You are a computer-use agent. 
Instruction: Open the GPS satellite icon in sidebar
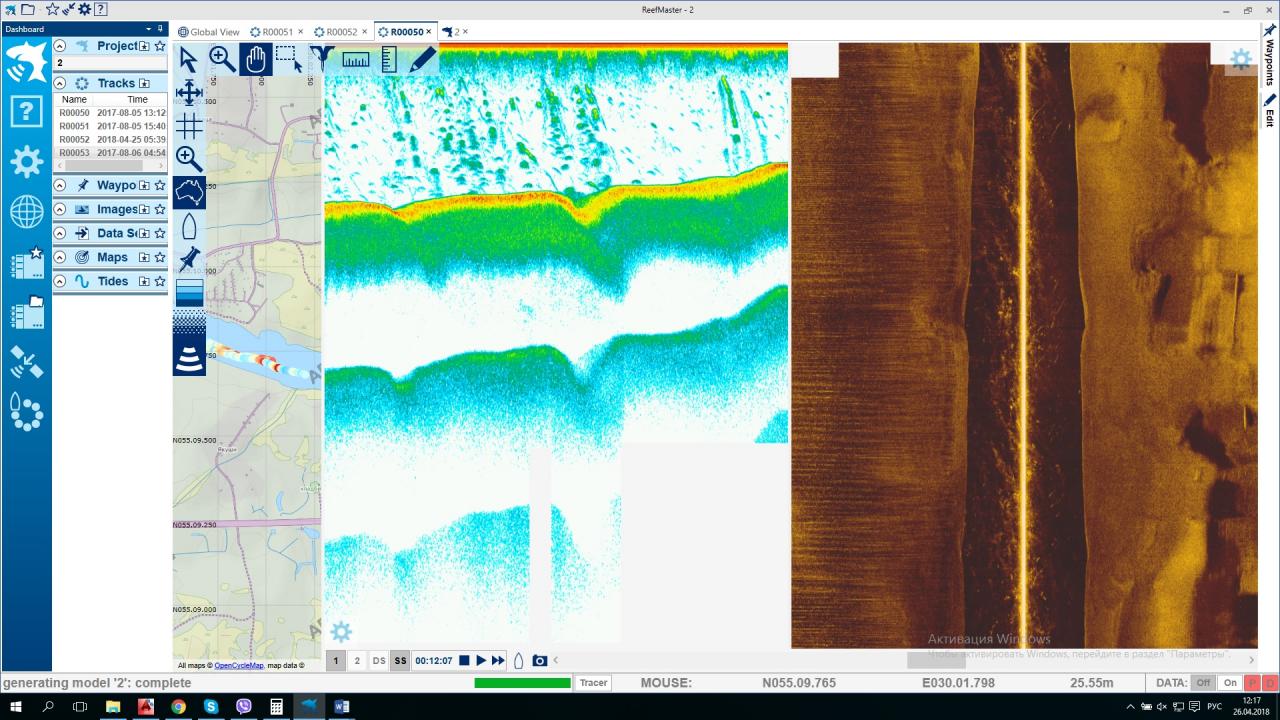26,363
